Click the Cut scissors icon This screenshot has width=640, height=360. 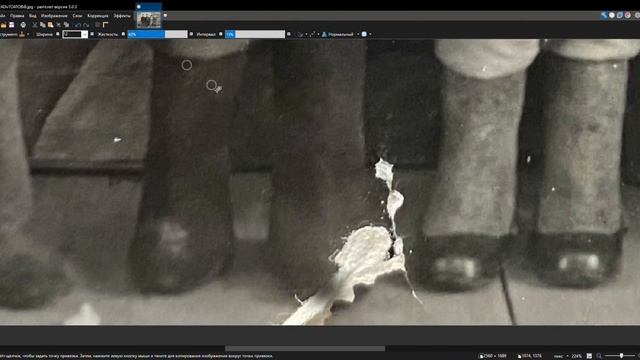click(x=35, y=25)
